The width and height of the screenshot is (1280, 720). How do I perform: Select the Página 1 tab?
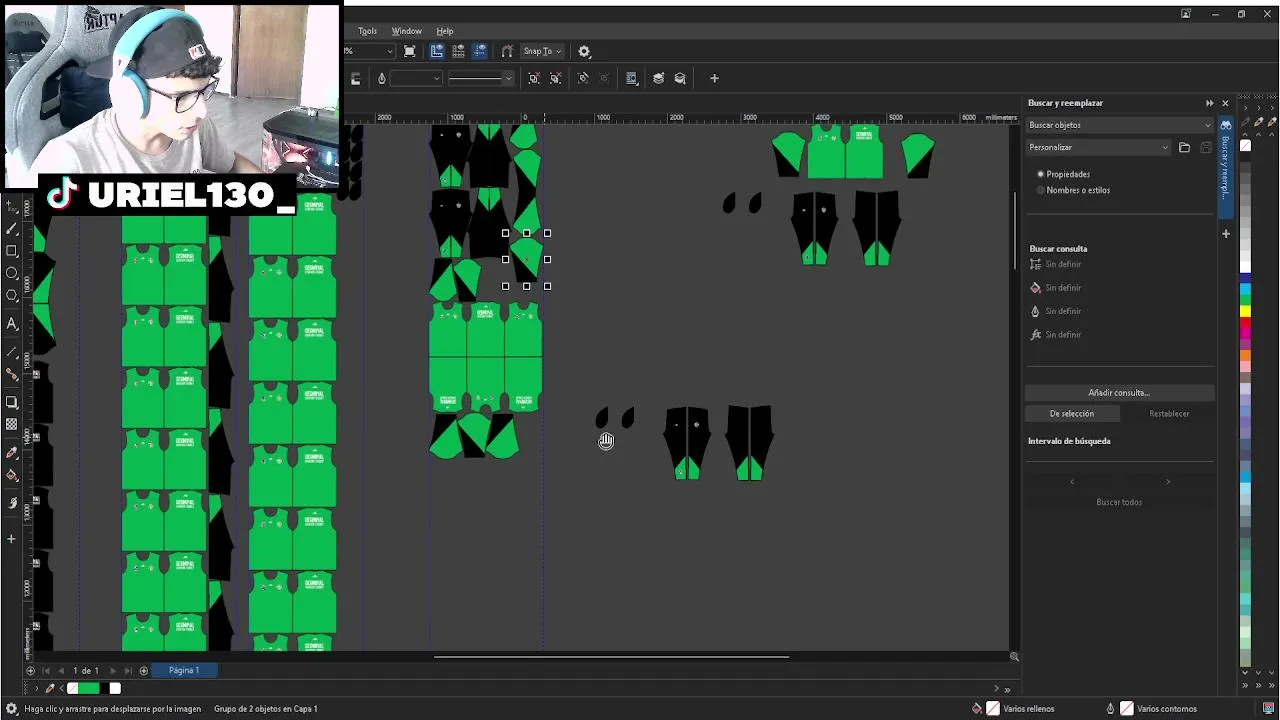pos(183,670)
